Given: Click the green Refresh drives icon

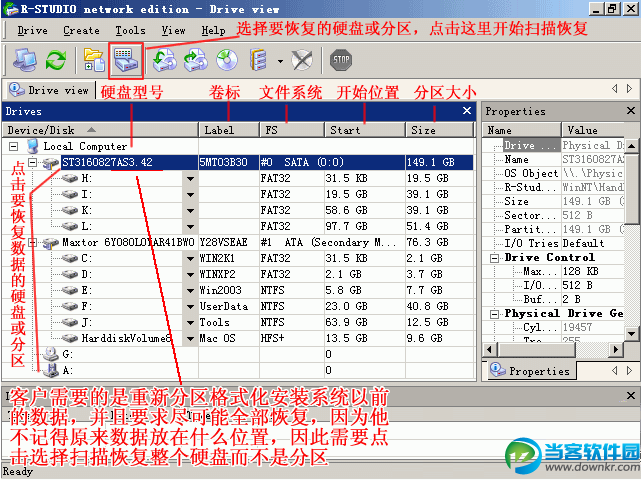Looking at the screenshot, I should point(56,60).
